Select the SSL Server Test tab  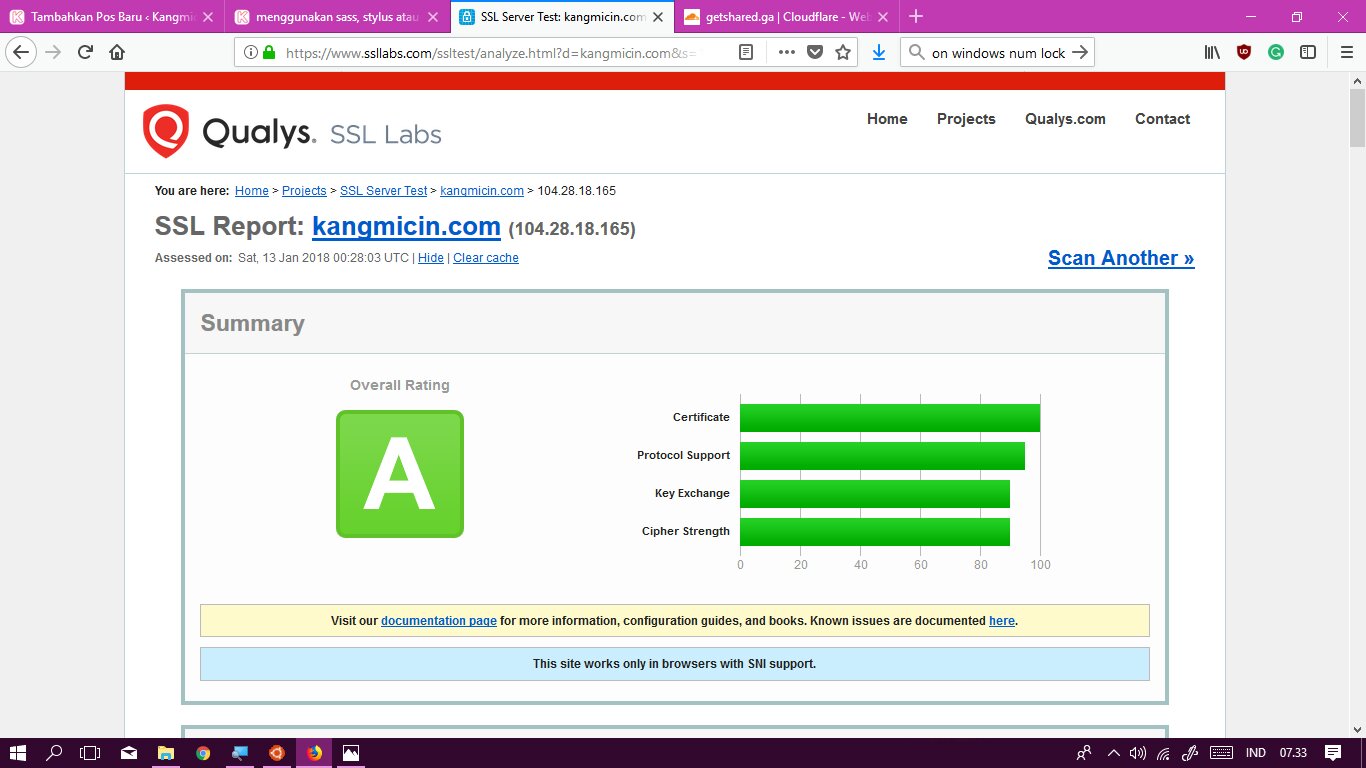point(563,16)
